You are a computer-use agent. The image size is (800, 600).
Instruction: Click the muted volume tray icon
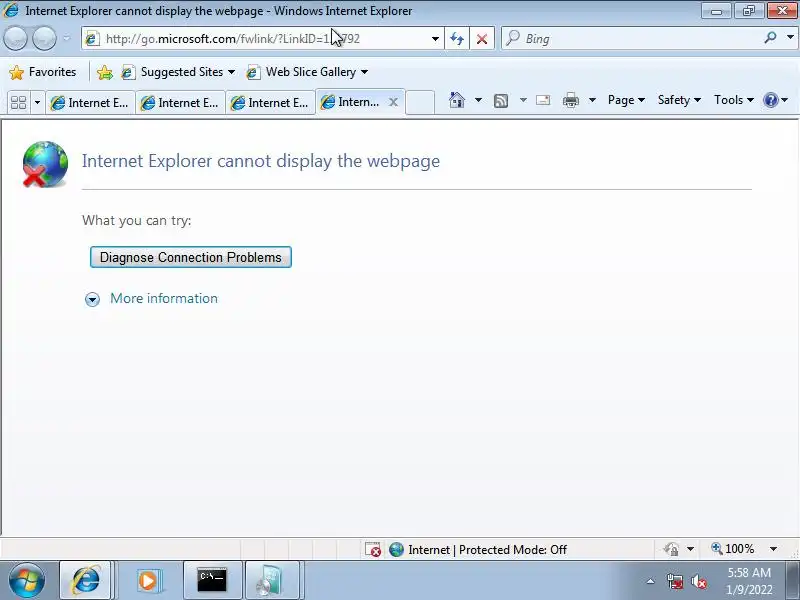698,581
